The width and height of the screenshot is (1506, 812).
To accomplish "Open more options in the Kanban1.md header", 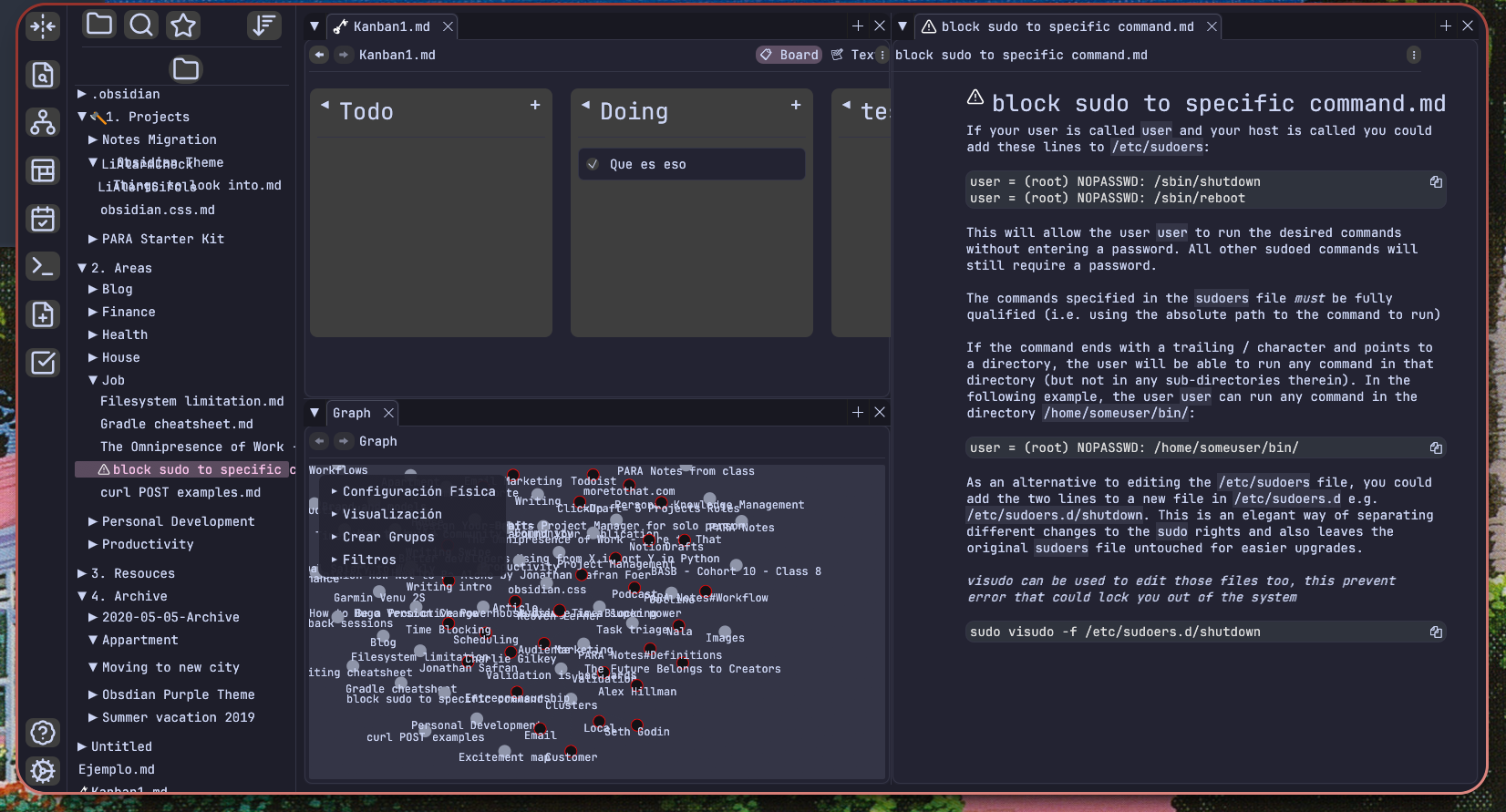I will pos(882,55).
